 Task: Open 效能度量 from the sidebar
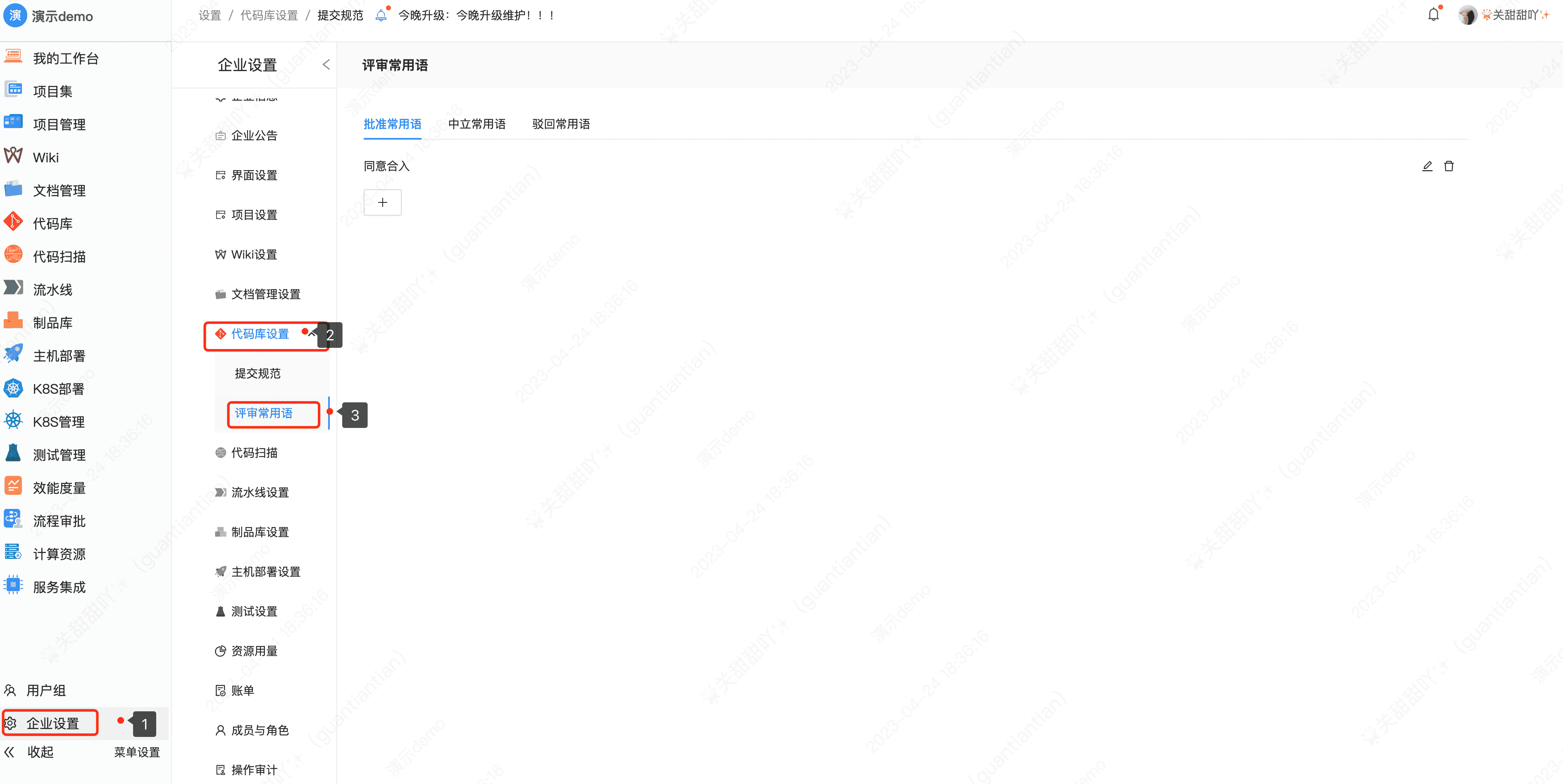[x=59, y=488]
